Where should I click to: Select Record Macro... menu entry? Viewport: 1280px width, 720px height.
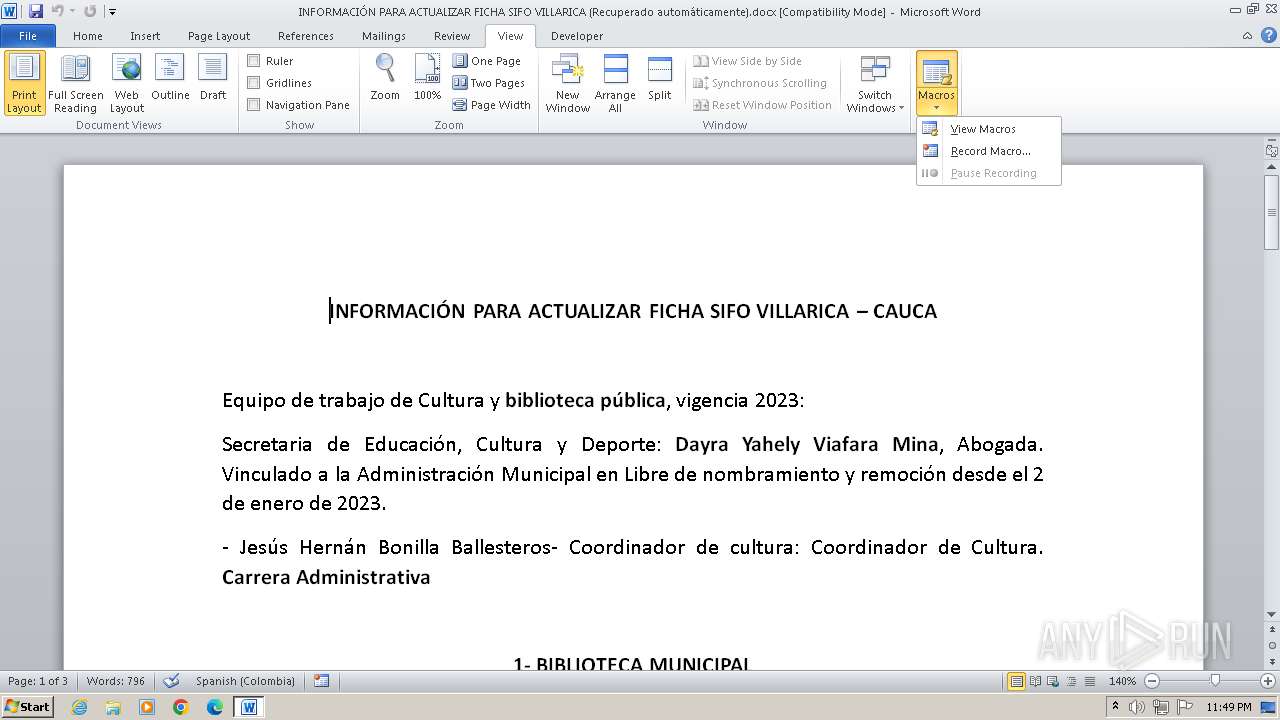point(988,151)
